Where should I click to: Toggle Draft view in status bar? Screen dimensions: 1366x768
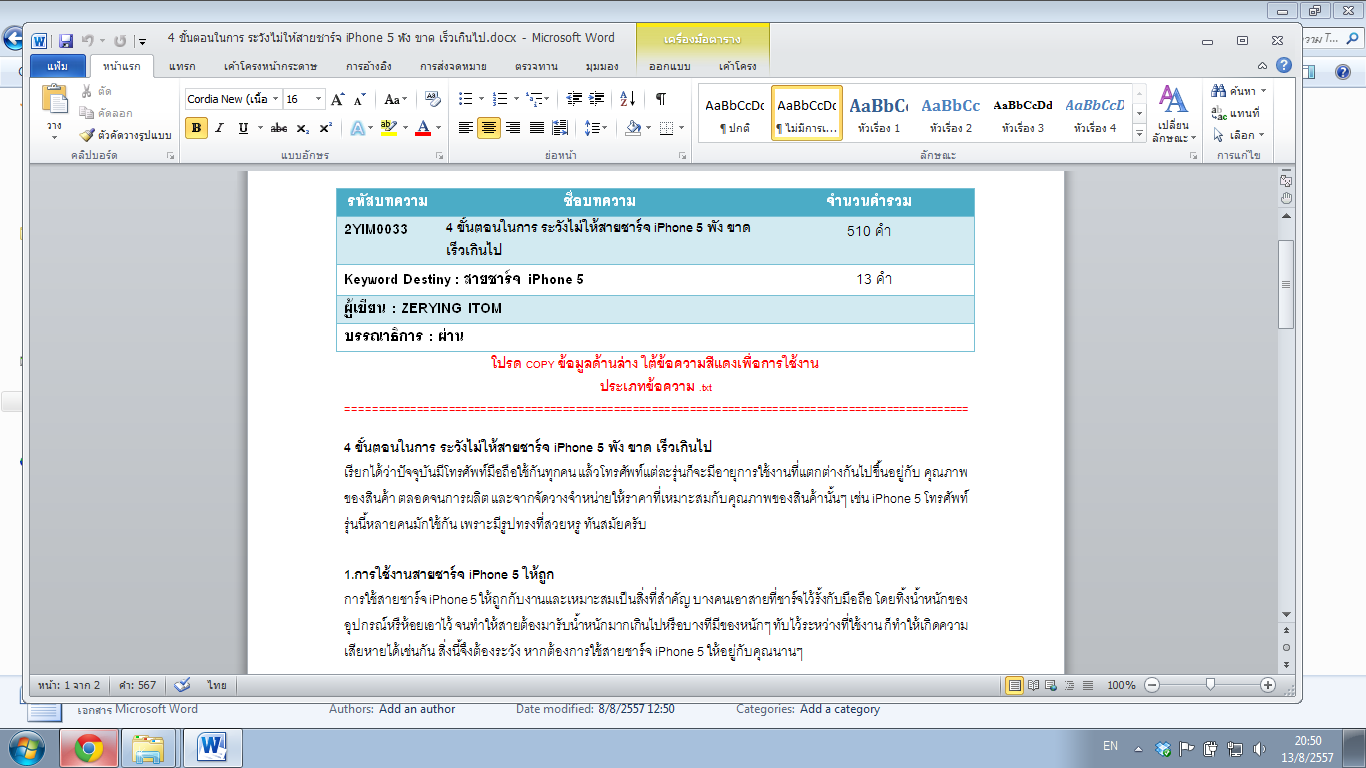(x=1087, y=686)
